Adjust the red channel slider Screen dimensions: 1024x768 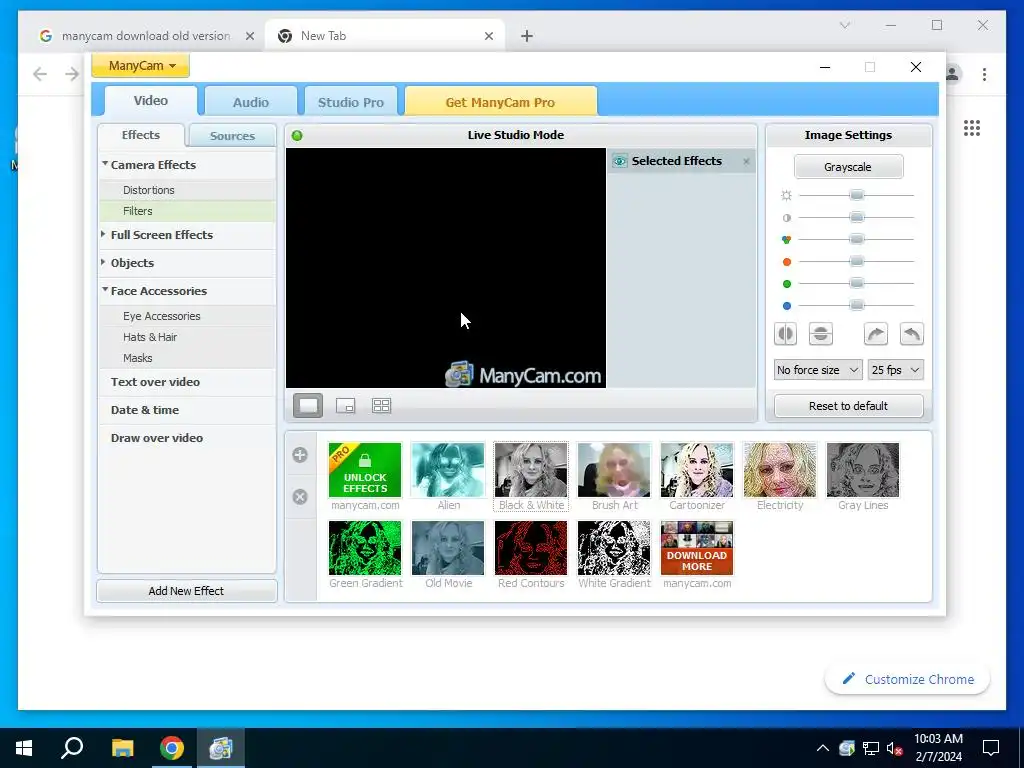[857, 262]
